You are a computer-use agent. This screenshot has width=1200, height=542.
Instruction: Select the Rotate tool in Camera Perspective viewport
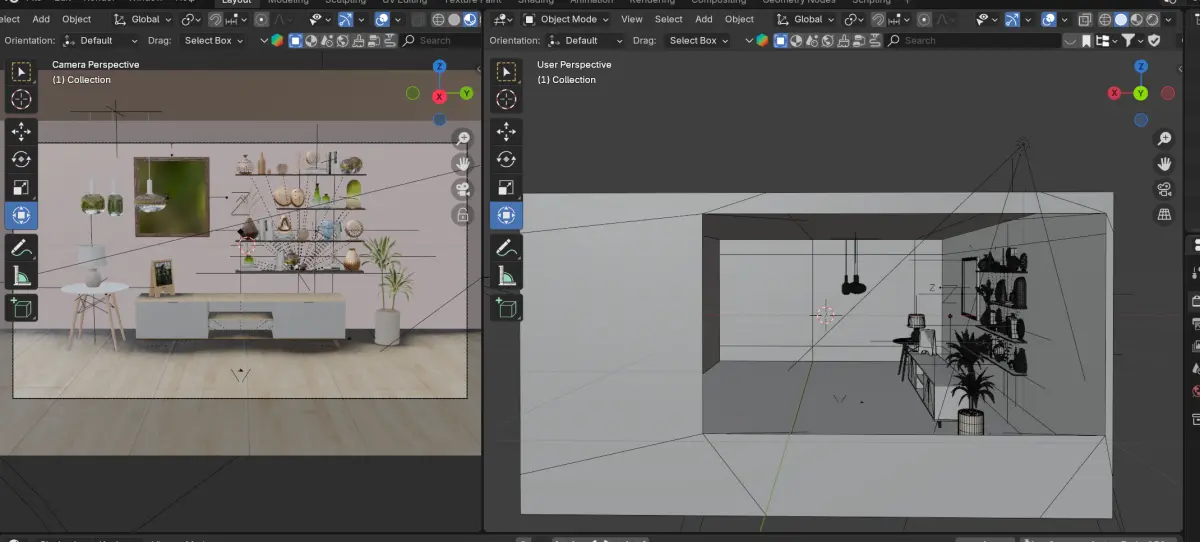pyautogui.click(x=21, y=159)
